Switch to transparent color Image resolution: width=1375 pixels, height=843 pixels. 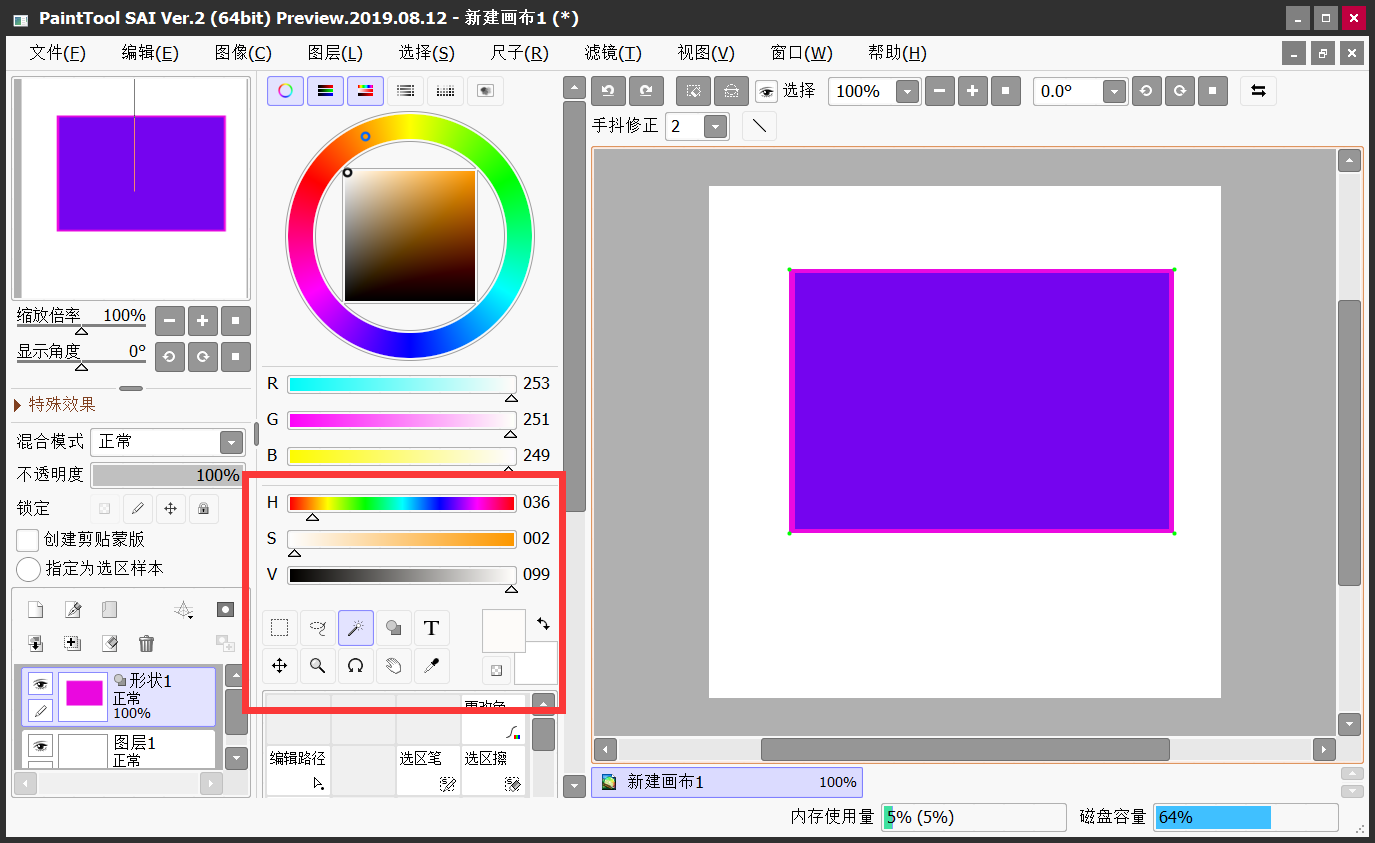pyautogui.click(x=496, y=670)
